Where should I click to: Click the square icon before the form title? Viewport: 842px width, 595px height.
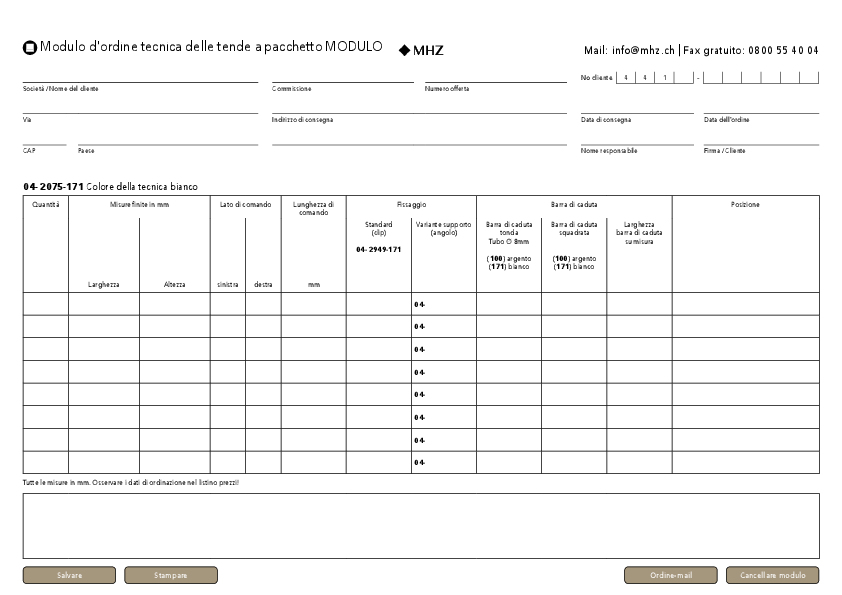pyautogui.click(x=29, y=47)
